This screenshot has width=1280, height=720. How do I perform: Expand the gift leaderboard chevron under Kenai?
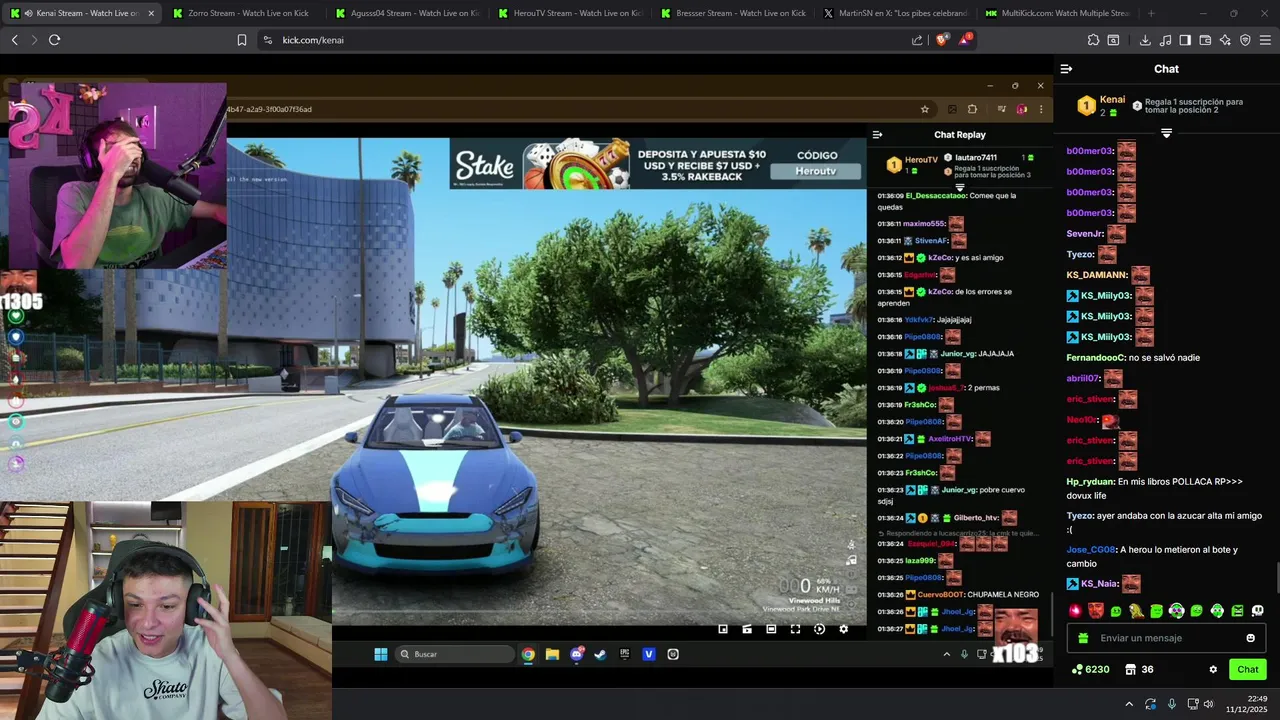pyautogui.click(x=1166, y=133)
